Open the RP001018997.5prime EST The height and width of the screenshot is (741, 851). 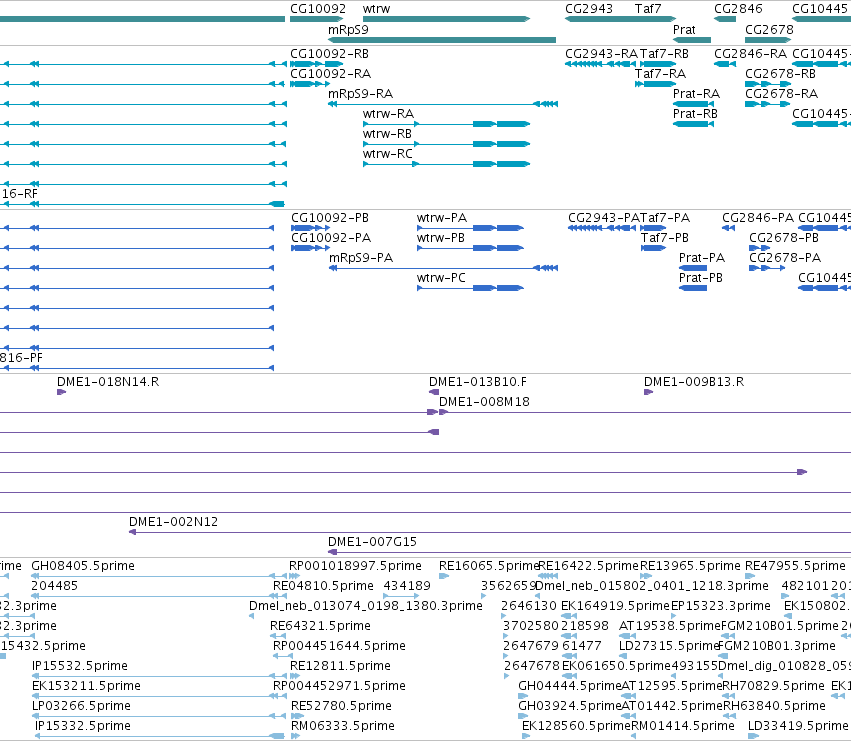[295, 576]
